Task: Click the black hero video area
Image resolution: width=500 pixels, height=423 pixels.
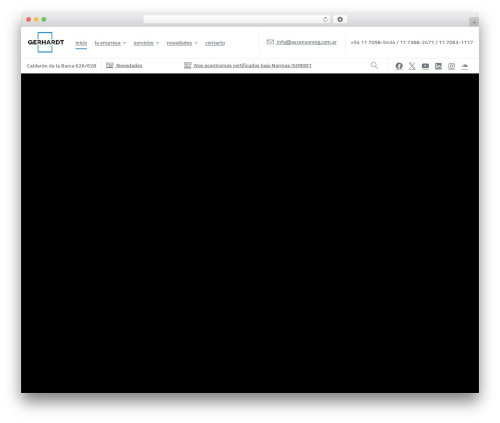Action: point(250,233)
